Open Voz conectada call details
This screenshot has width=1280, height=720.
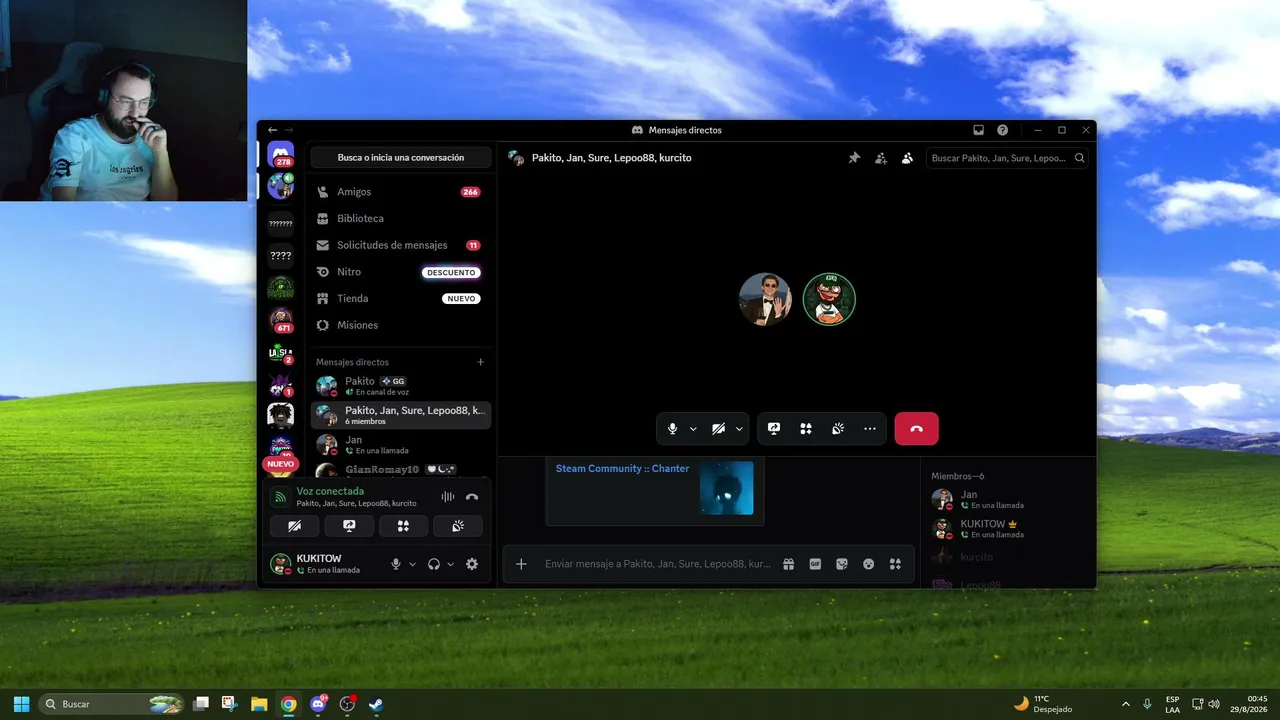point(330,491)
